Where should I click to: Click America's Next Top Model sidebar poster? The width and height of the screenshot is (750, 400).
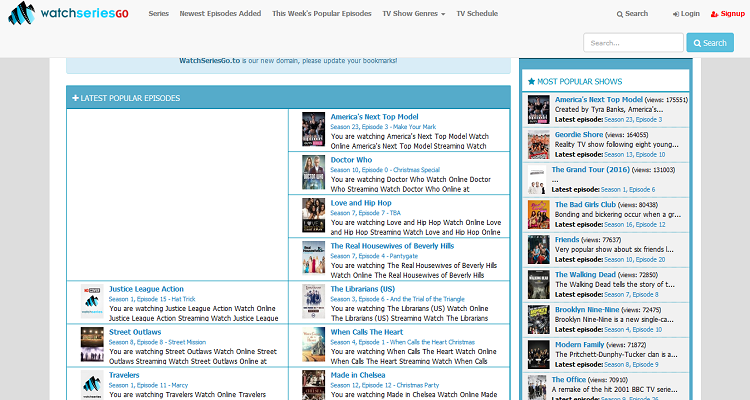(539, 110)
